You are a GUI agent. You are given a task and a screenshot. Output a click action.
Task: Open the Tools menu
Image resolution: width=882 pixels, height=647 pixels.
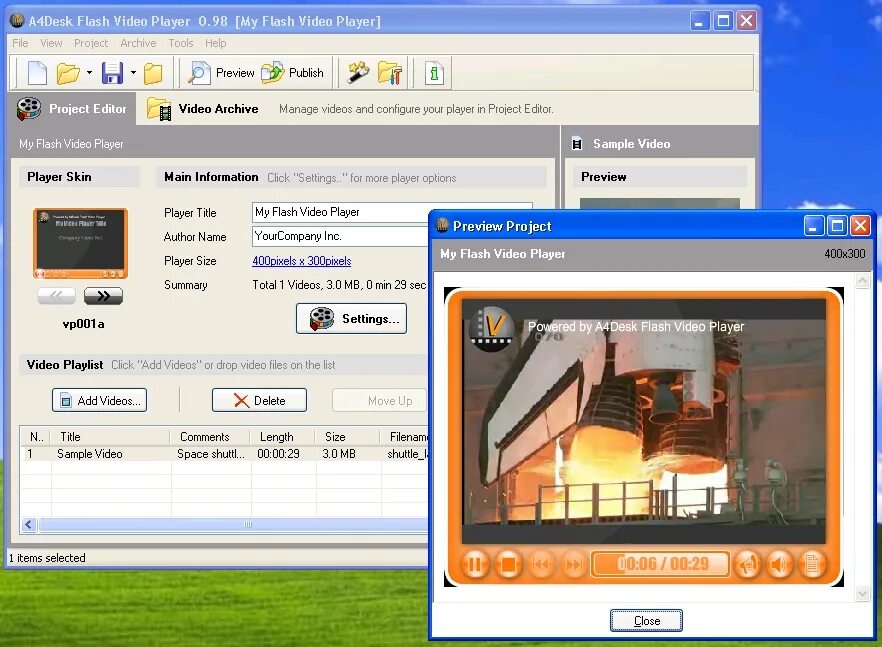pos(181,43)
